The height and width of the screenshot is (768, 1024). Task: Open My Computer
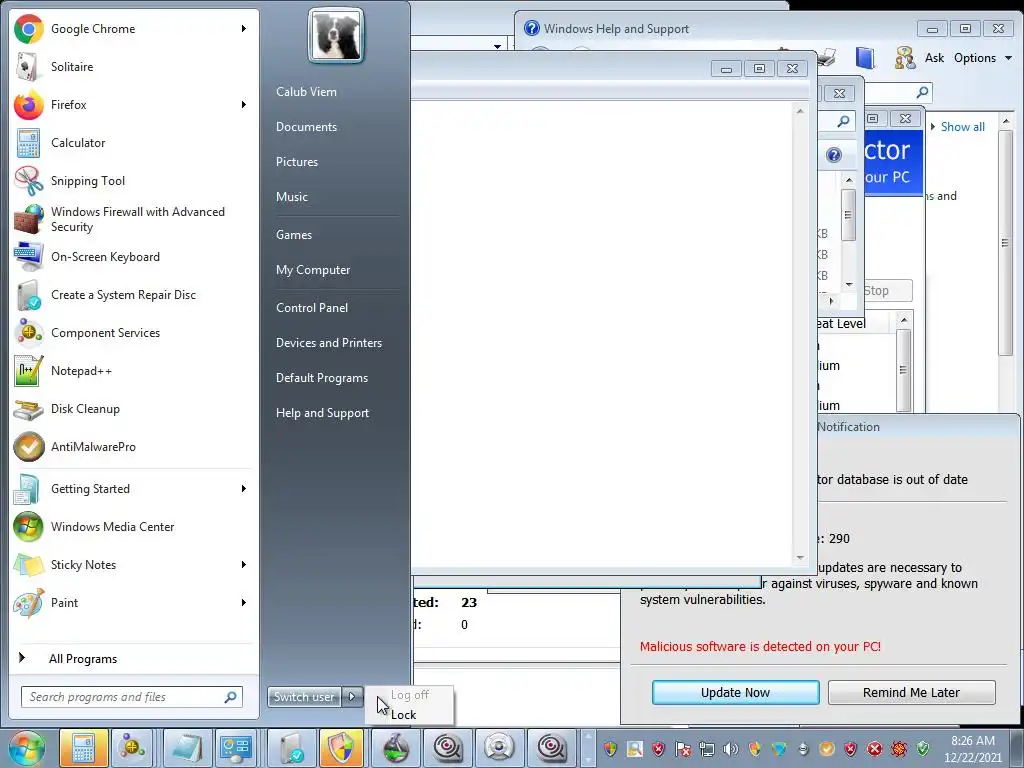(313, 270)
